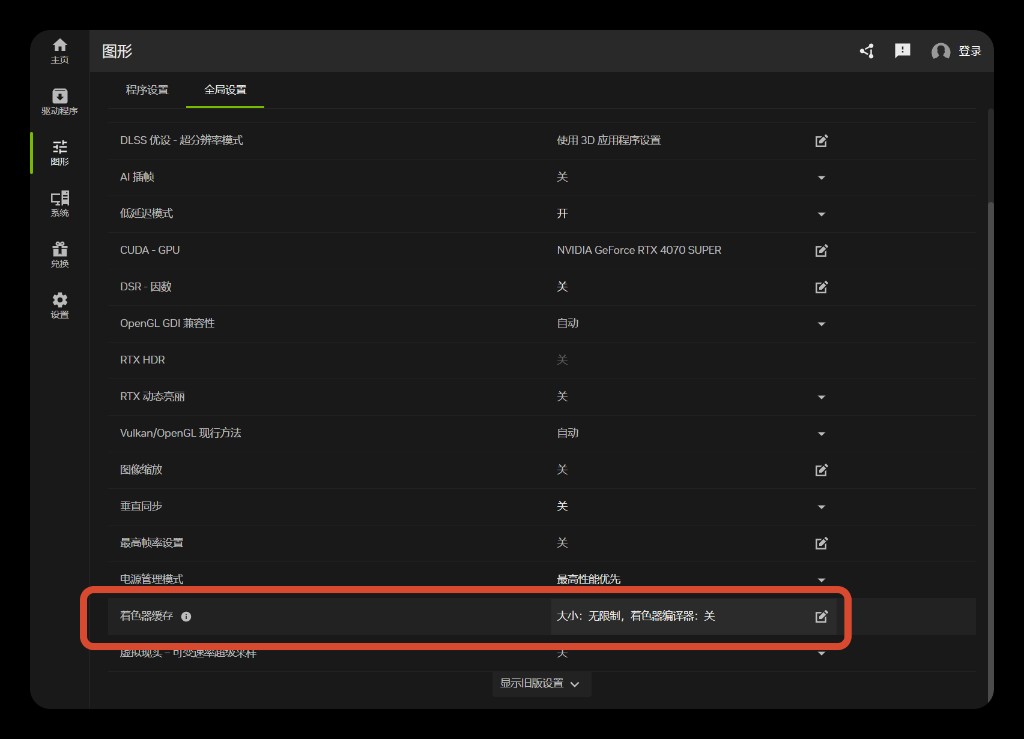Click the 最高性能优先 value
The height and width of the screenshot is (739, 1024).
(588, 579)
